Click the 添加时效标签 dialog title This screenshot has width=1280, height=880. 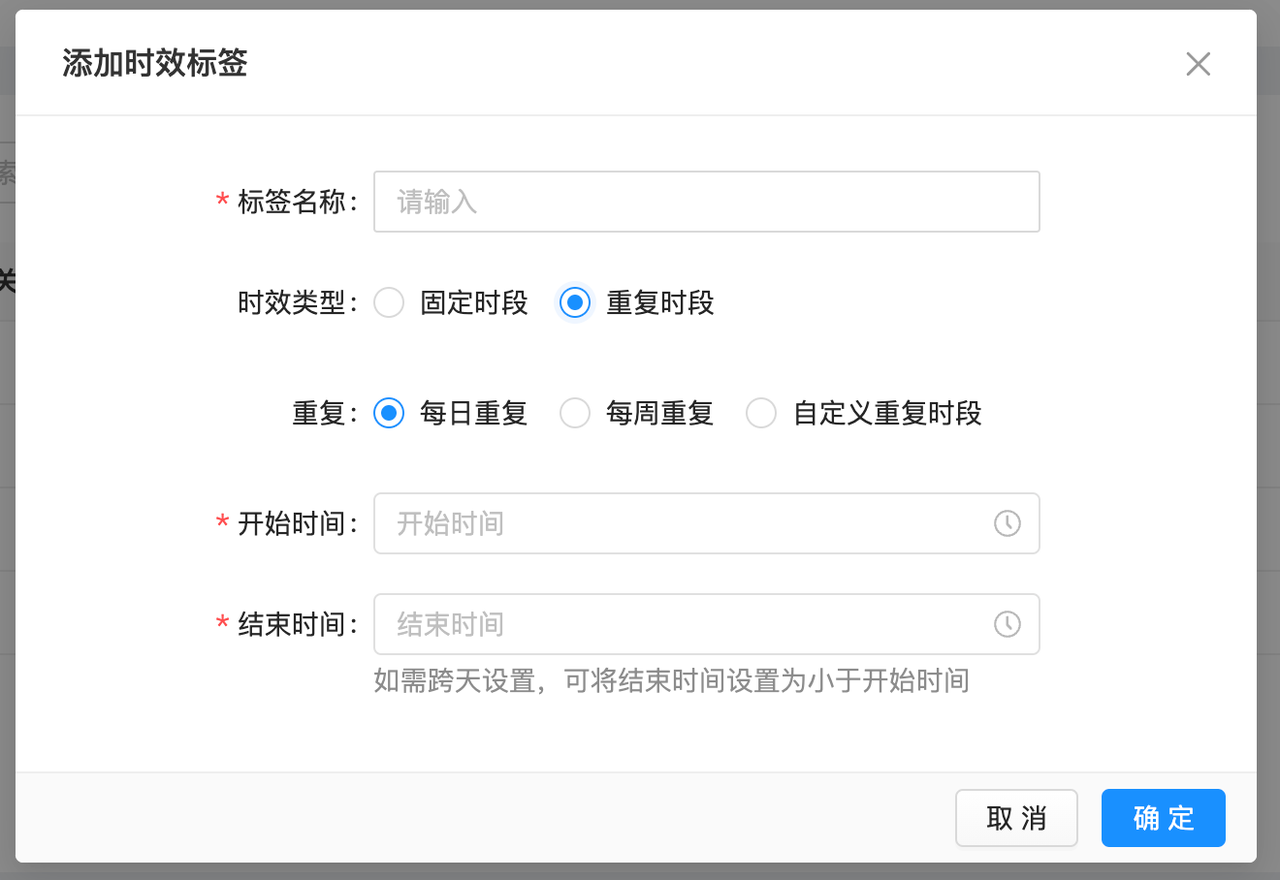click(155, 64)
